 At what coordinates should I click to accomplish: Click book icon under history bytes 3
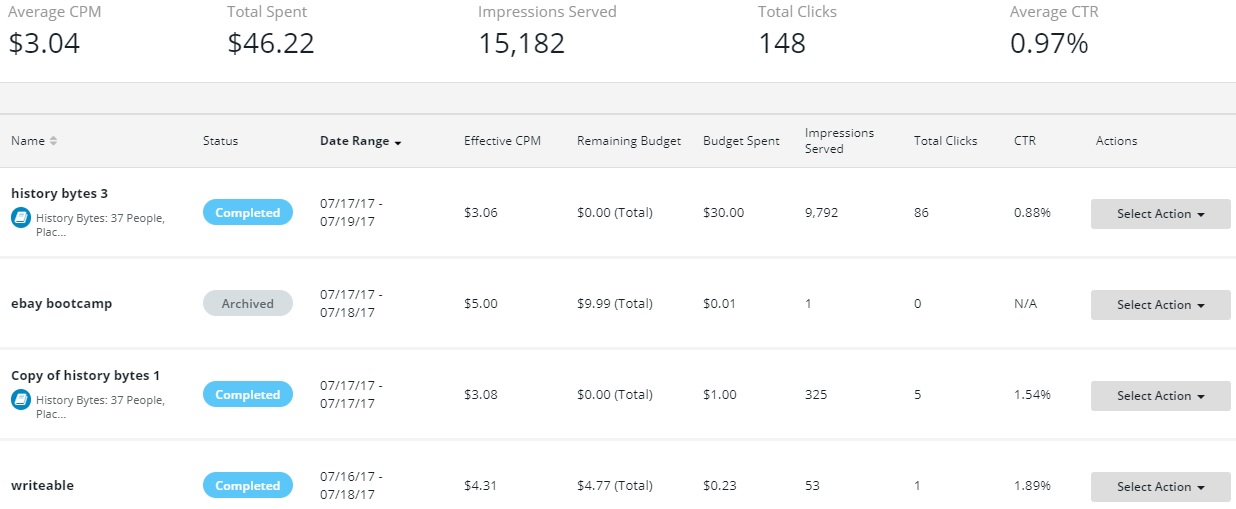pyautogui.click(x=20, y=218)
